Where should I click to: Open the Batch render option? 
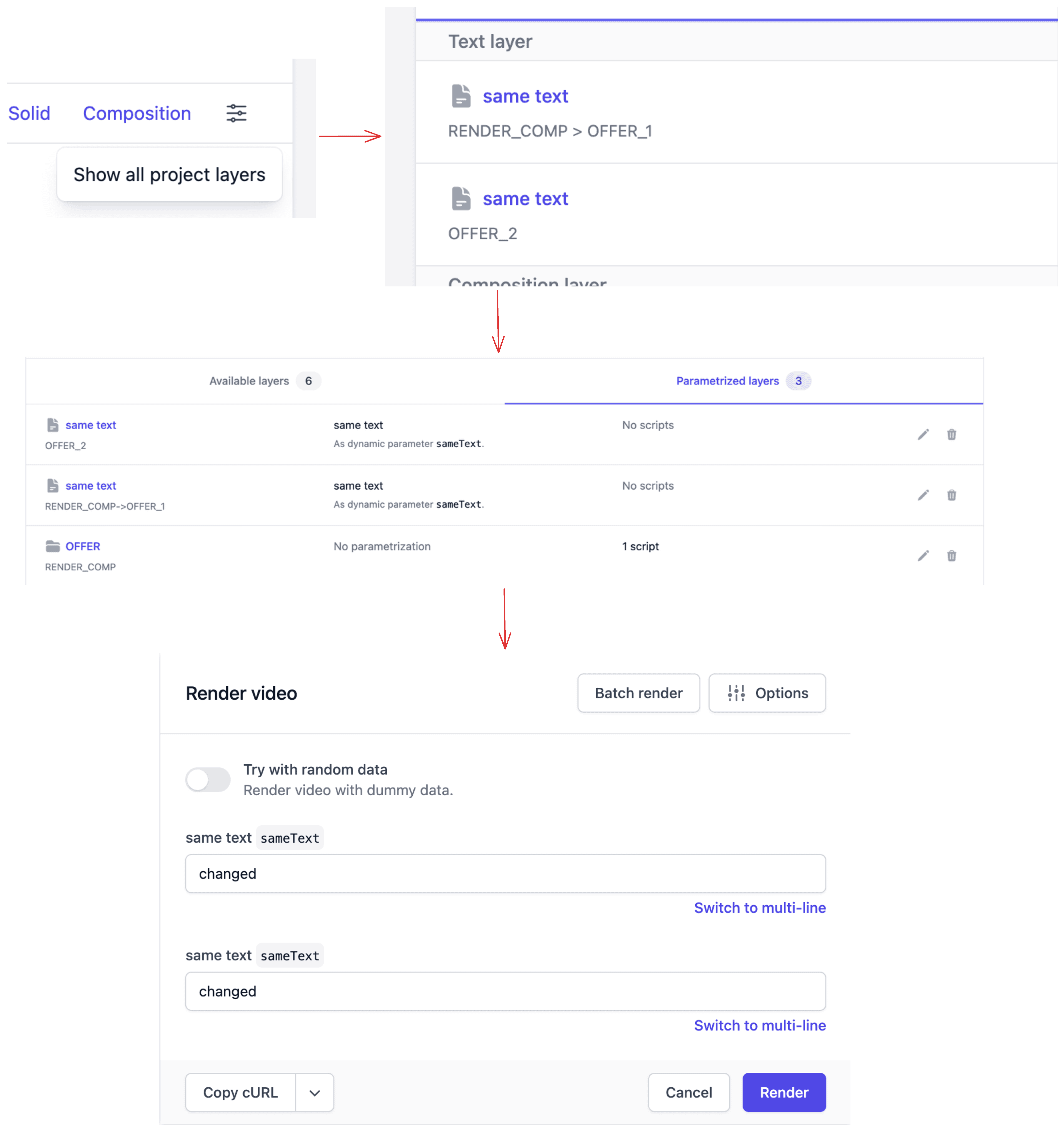point(638,693)
